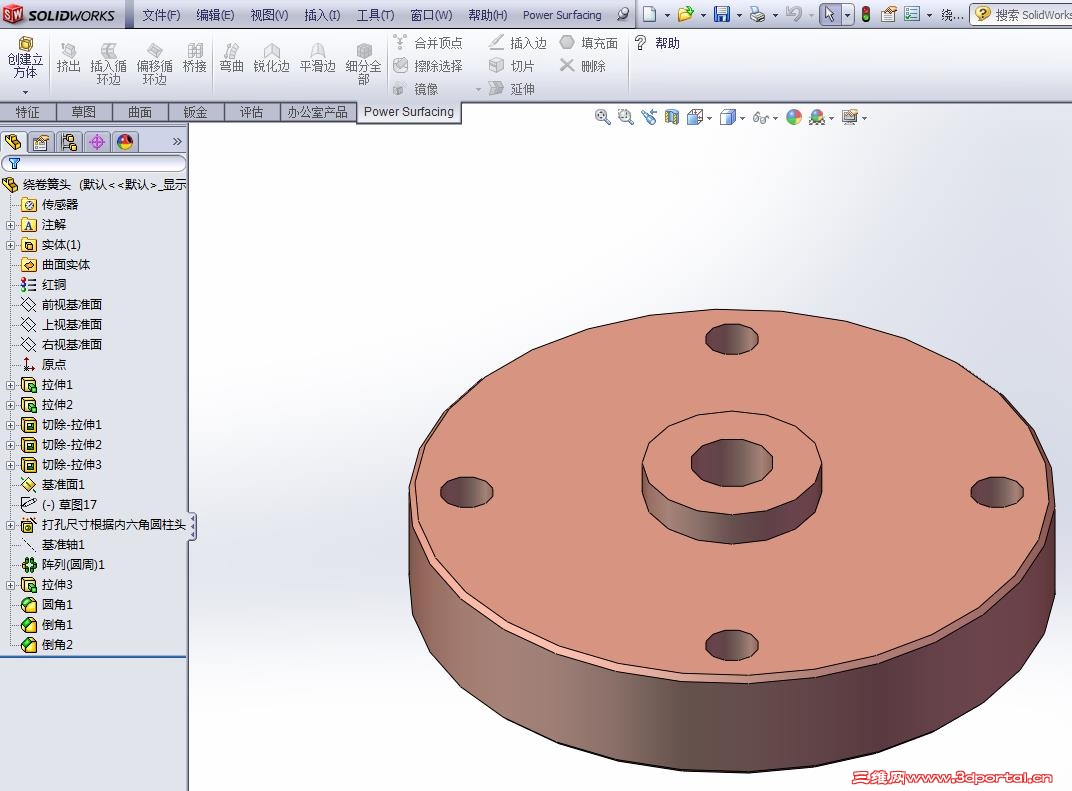Click the Rebuild traffic light icon
The height and width of the screenshot is (791, 1072).
click(x=866, y=14)
